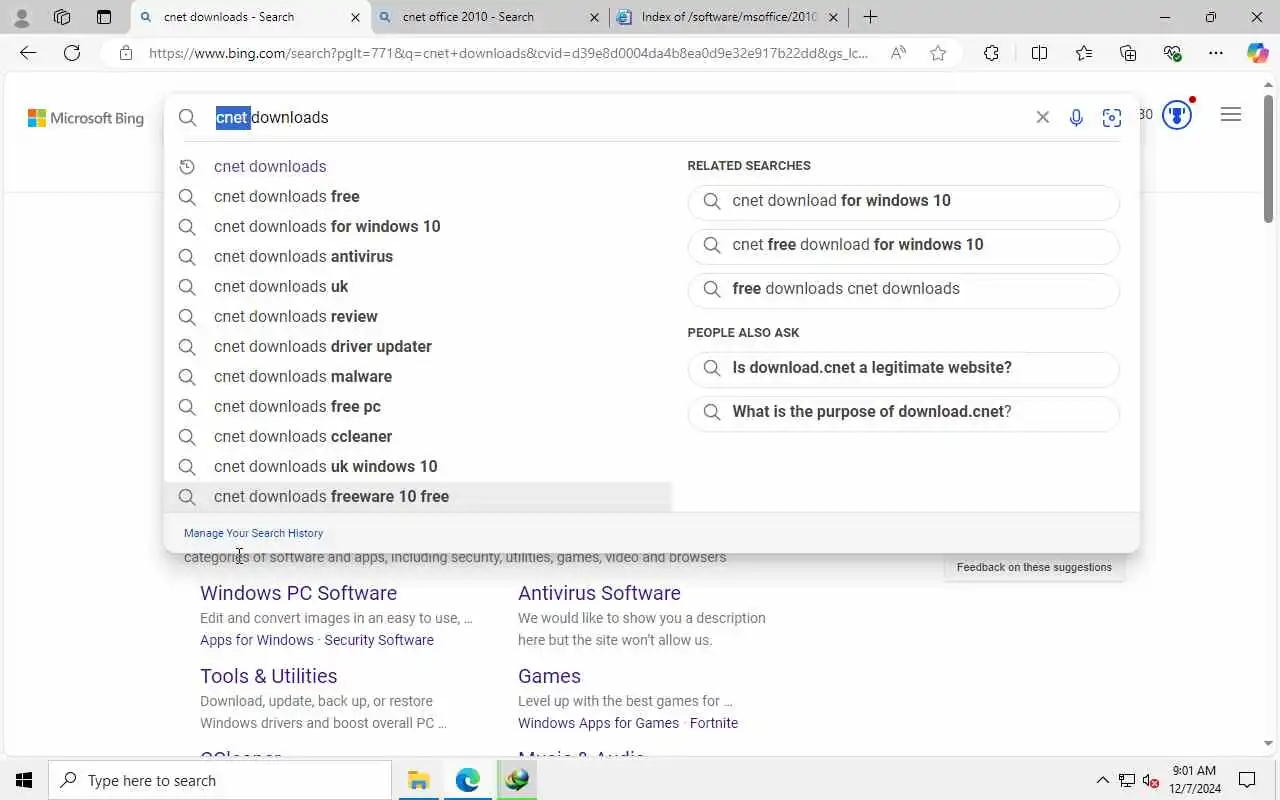Screen dimensions: 1280x800
Task: Open Windows Start menu
Action: (24, 780)
